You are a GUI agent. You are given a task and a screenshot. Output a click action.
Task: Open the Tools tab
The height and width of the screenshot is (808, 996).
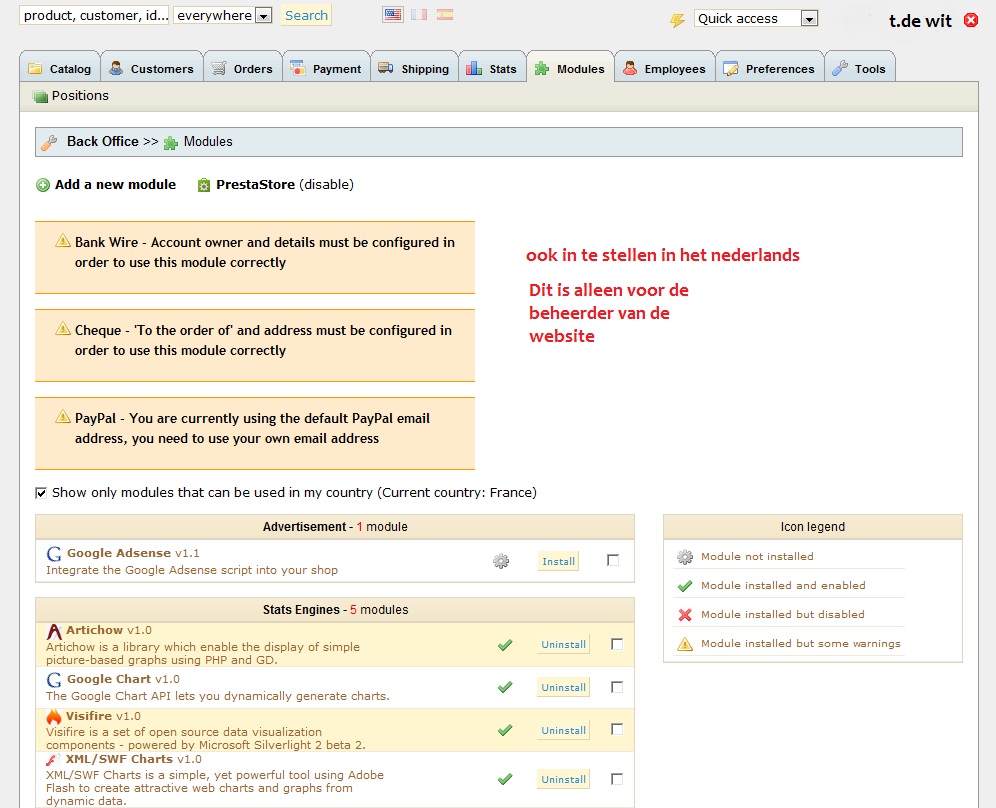pos(860,69)
